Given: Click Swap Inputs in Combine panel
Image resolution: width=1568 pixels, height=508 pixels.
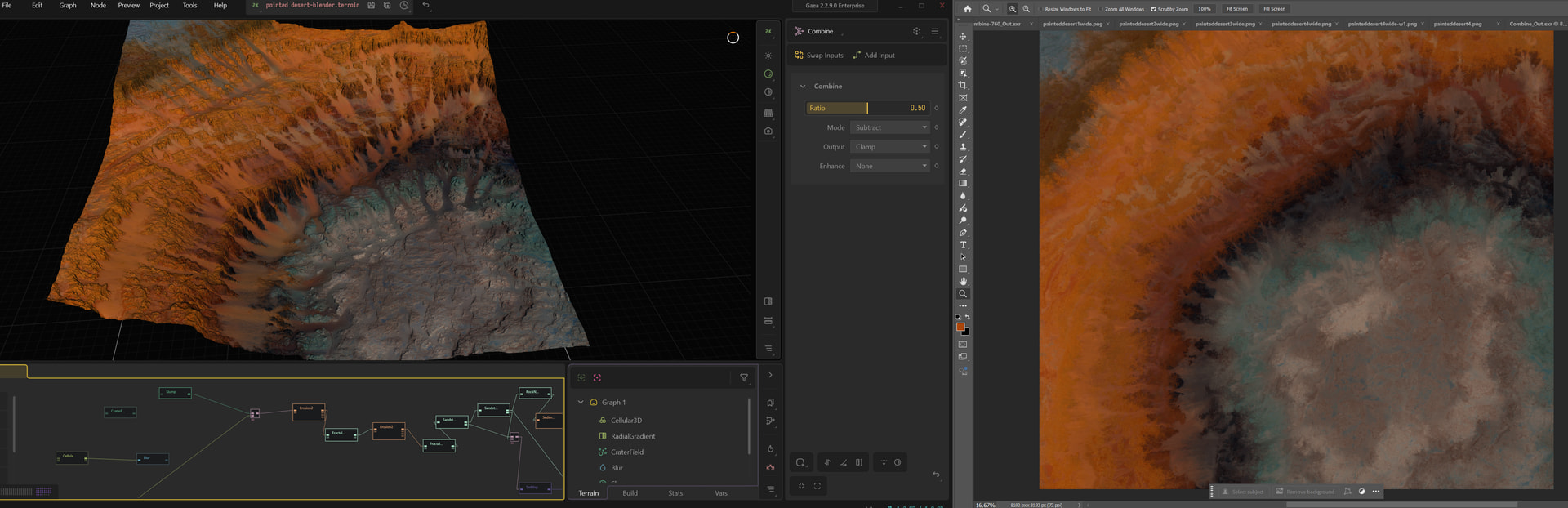Looking at the screenshot, I should point(819,56).
